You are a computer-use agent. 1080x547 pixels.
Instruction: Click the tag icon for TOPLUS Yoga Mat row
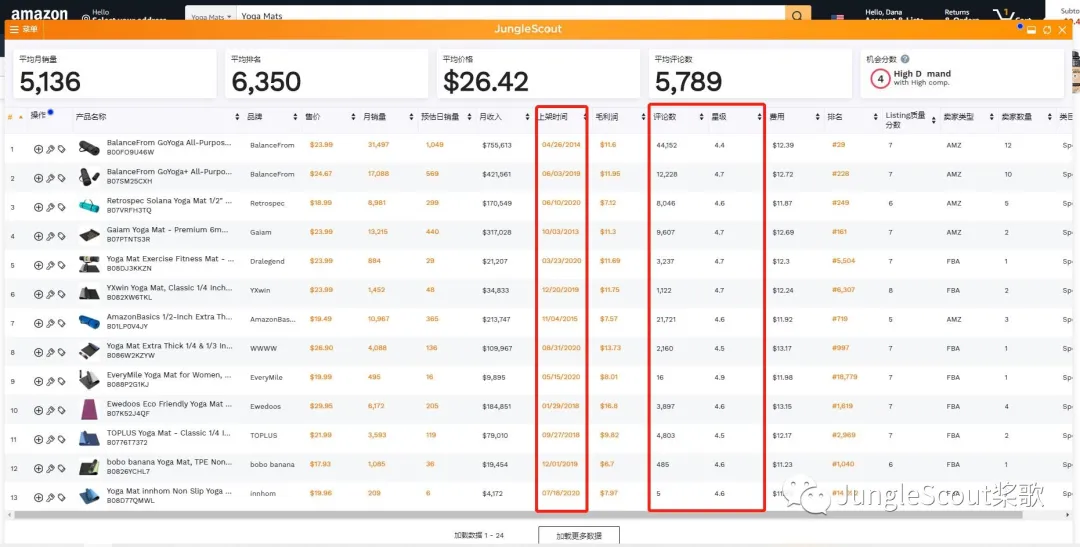[x=61, y=439]
